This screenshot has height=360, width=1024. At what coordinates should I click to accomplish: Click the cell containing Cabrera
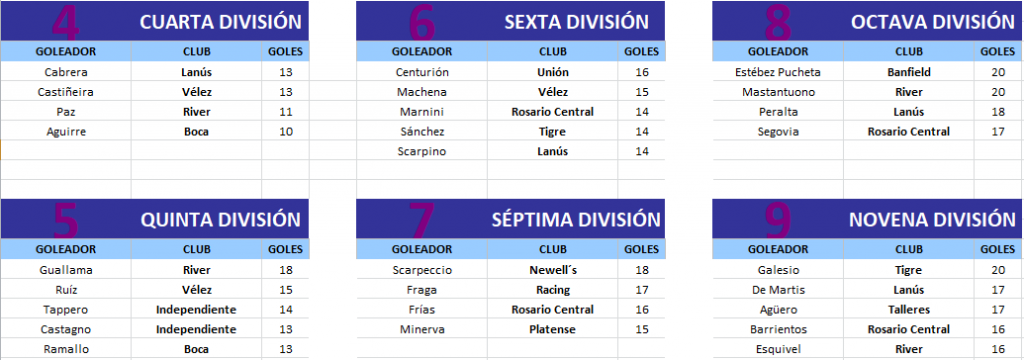pyautogui.click(x=66, y=73)
